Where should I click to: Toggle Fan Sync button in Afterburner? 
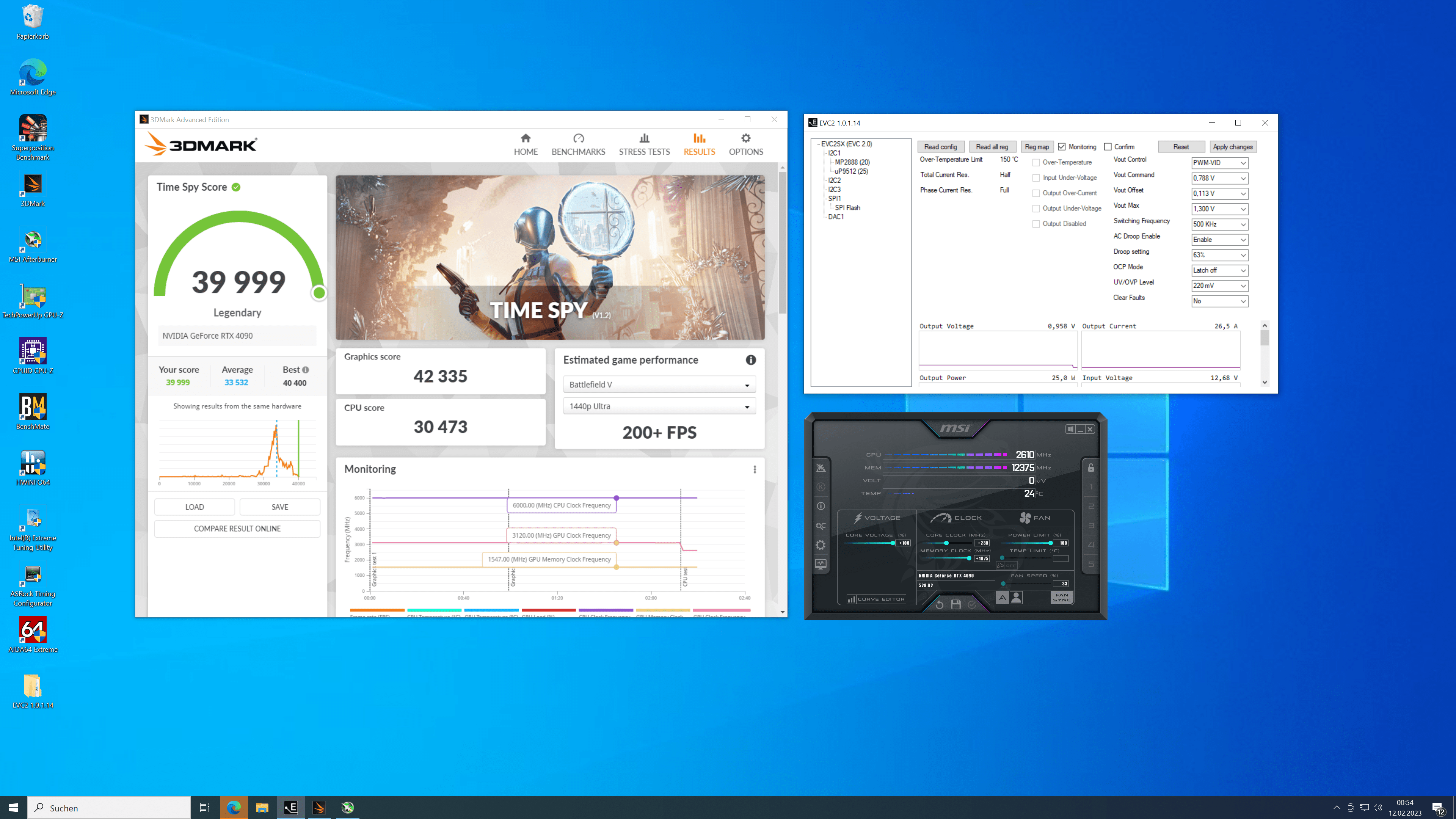1062,598
